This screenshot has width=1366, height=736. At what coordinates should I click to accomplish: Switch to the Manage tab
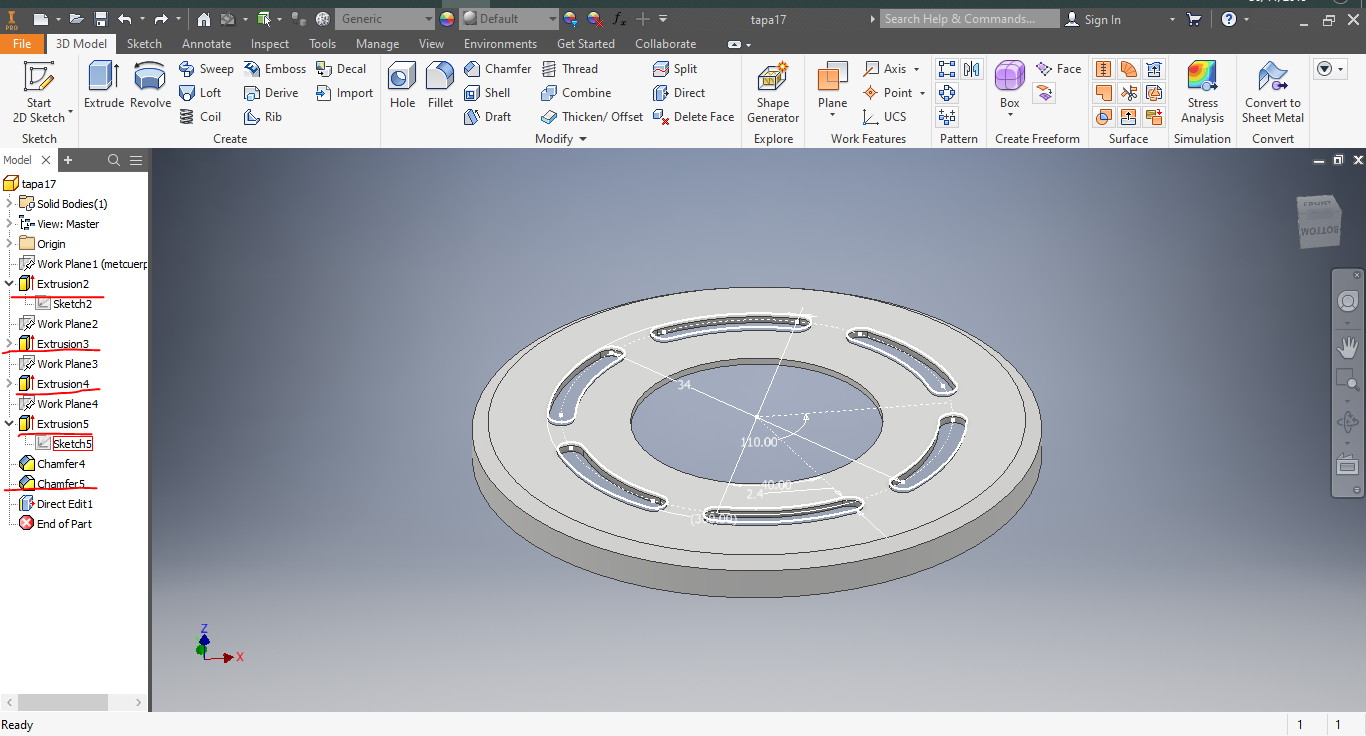click(377, 44)
